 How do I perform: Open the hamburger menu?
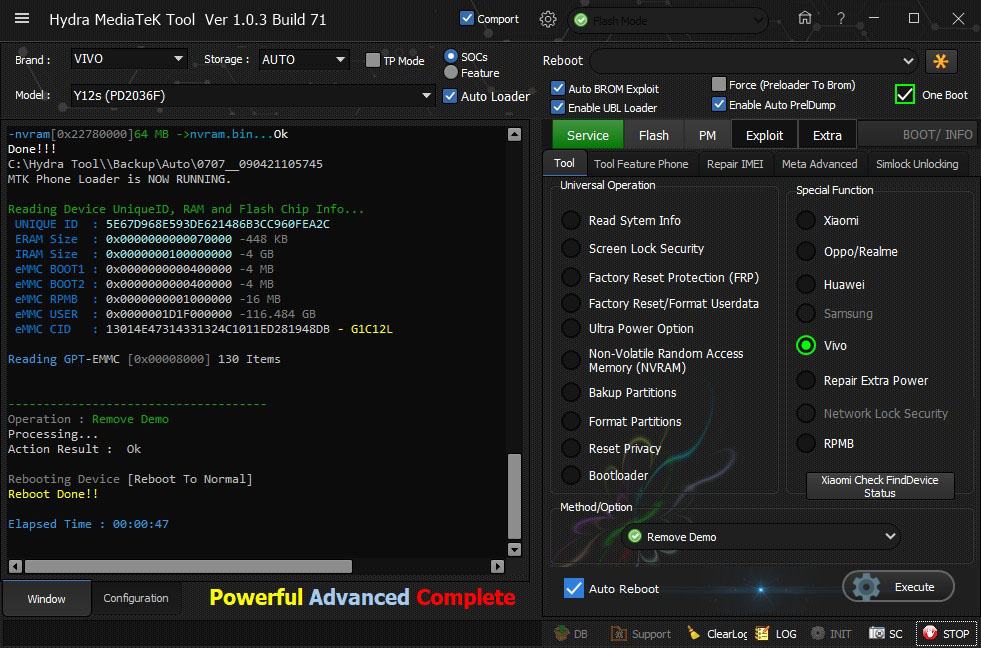tap(22, 18)
